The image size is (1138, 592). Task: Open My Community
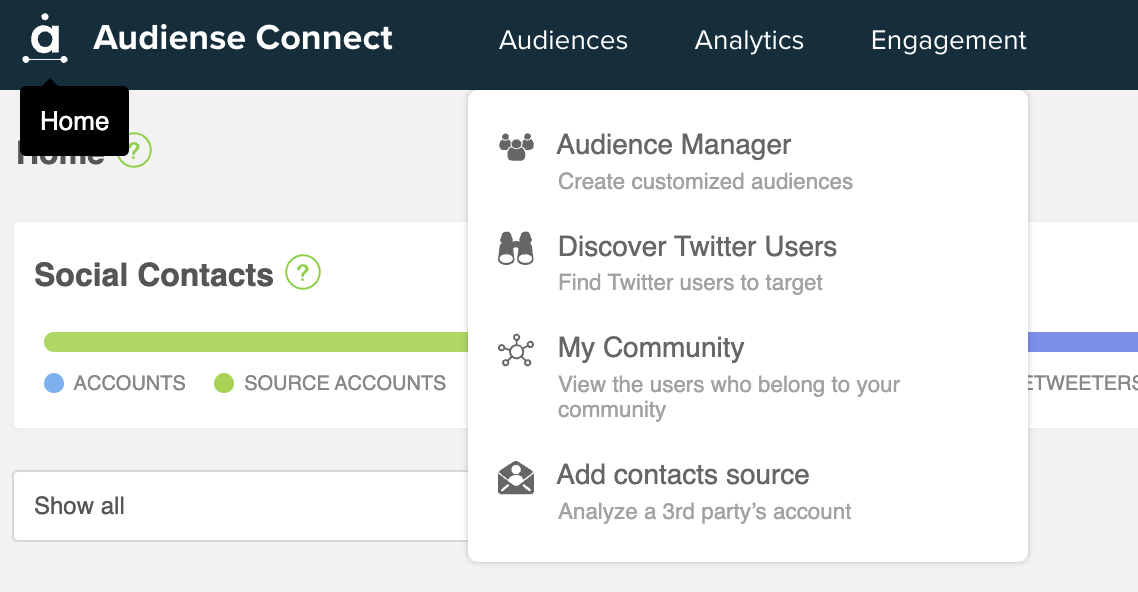point(650,348)
